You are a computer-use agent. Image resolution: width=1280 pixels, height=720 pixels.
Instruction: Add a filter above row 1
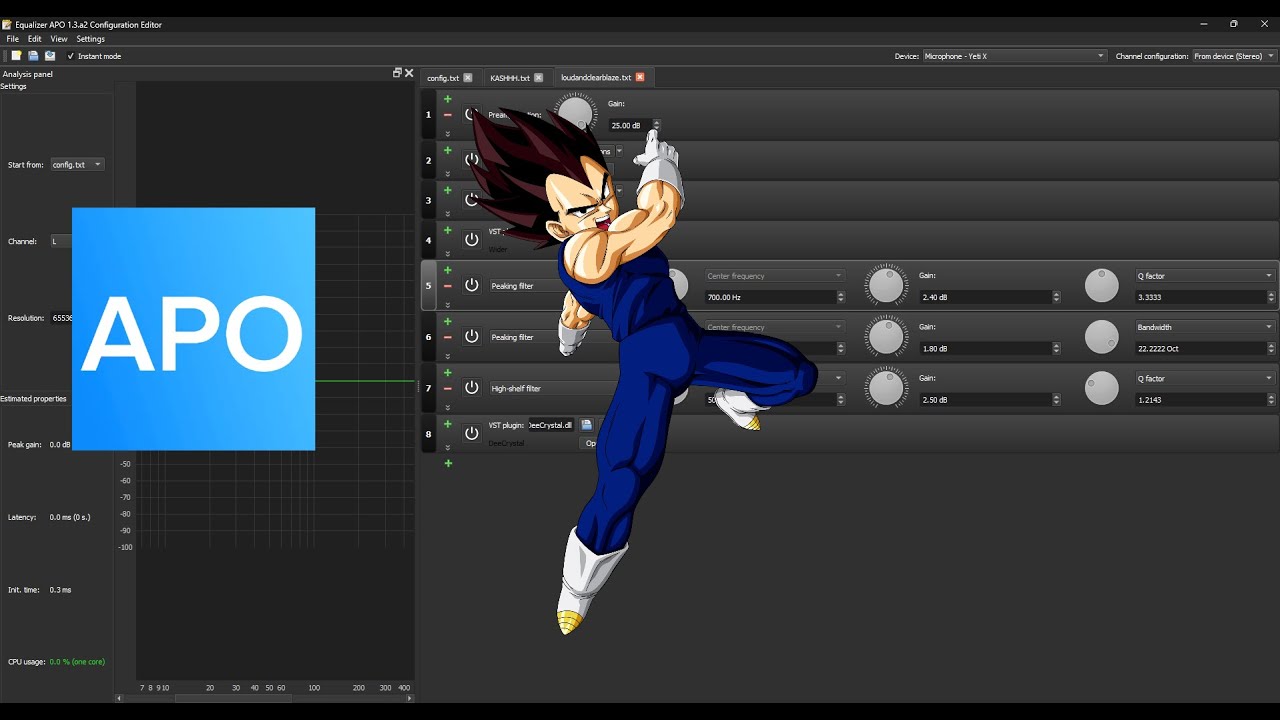pyautogui.click(x=448, y=99)
